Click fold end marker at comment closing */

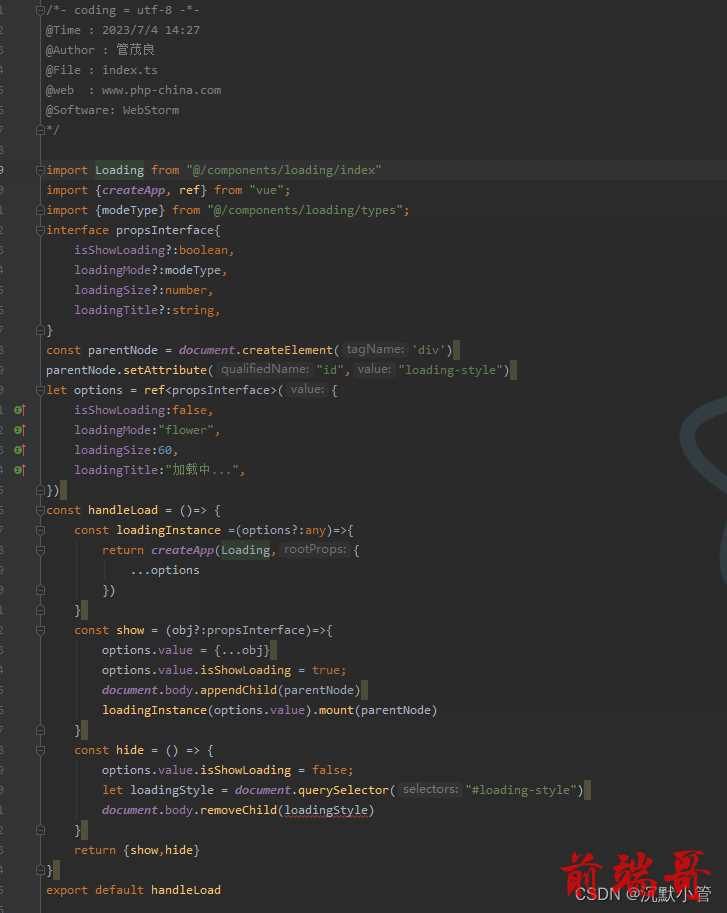(40, 130)
